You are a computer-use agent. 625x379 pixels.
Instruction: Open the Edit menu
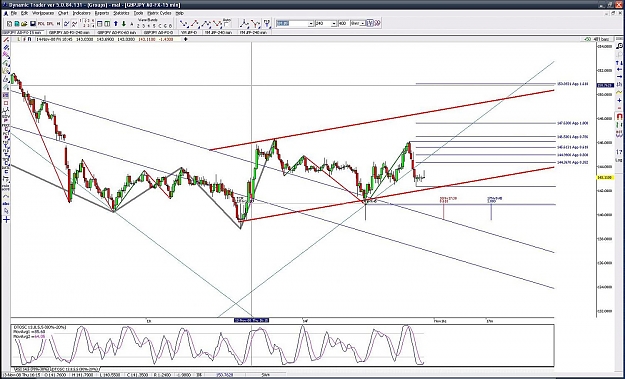pos(24,13)
